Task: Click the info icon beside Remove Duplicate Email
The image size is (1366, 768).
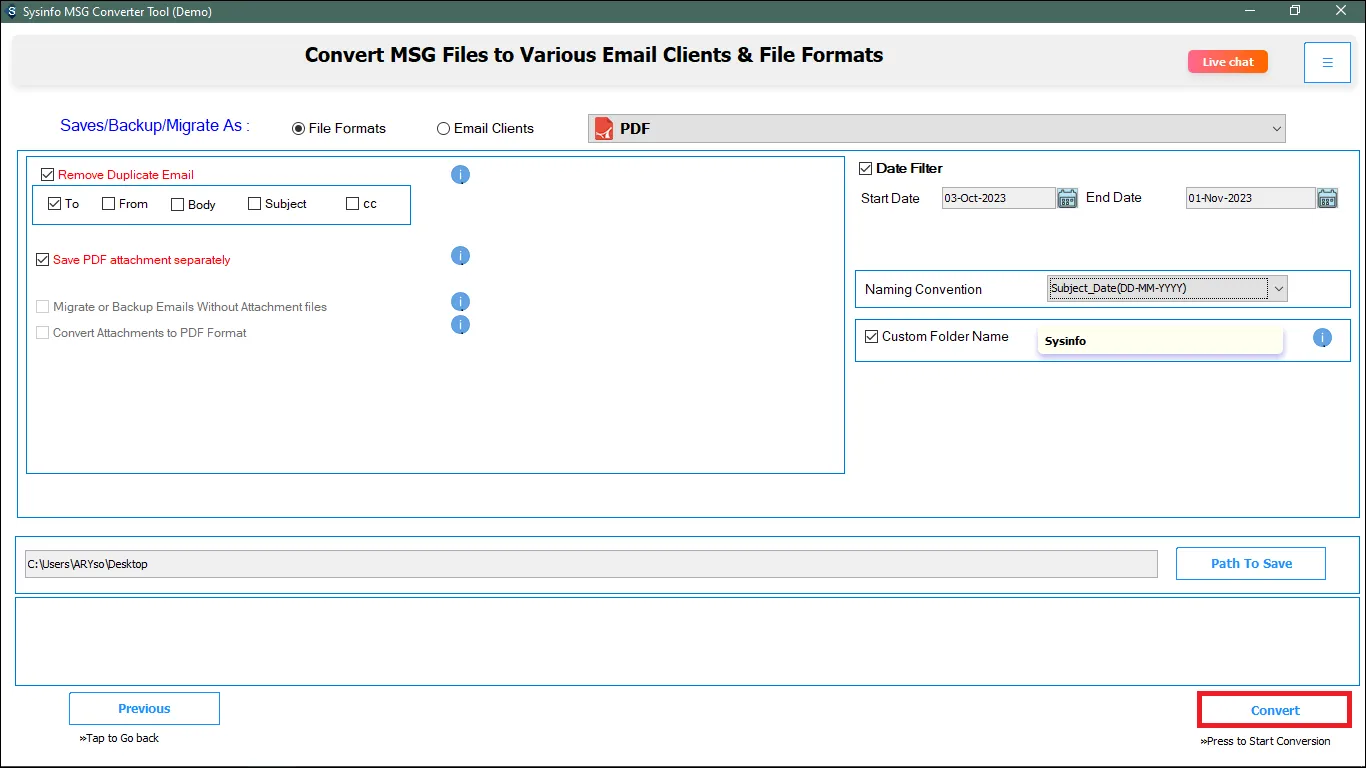Action: (460, 175)
